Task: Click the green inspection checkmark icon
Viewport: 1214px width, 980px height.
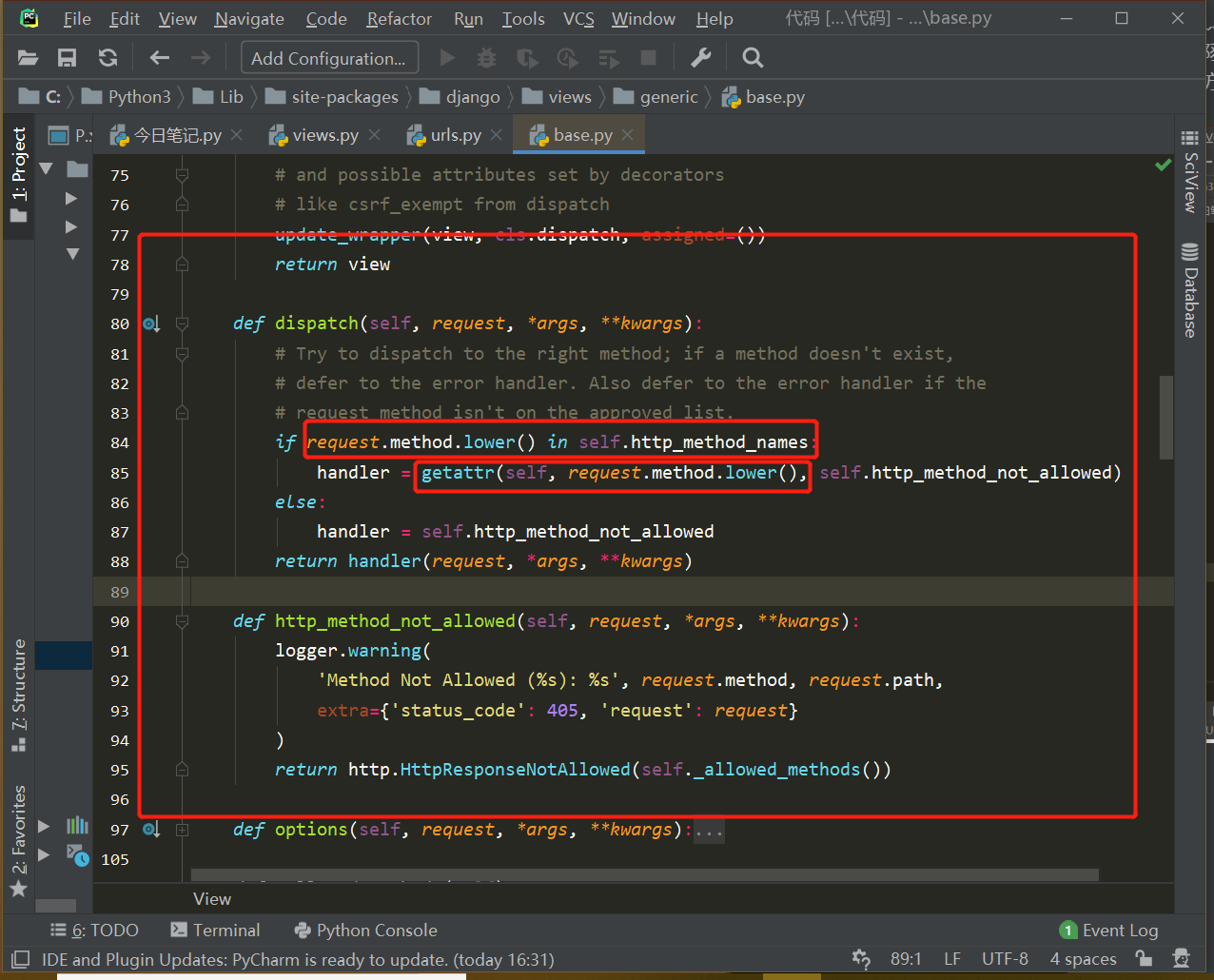Action: pos(1163,166)
